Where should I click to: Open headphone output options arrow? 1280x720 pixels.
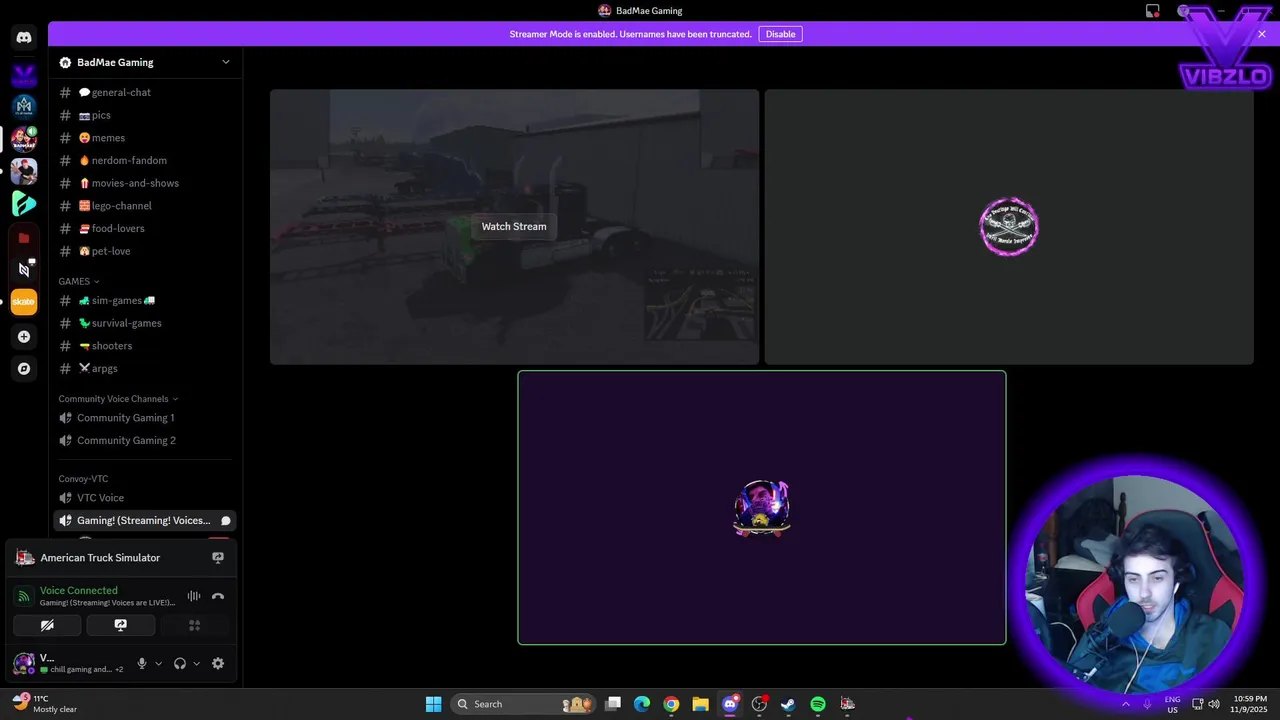196,663
